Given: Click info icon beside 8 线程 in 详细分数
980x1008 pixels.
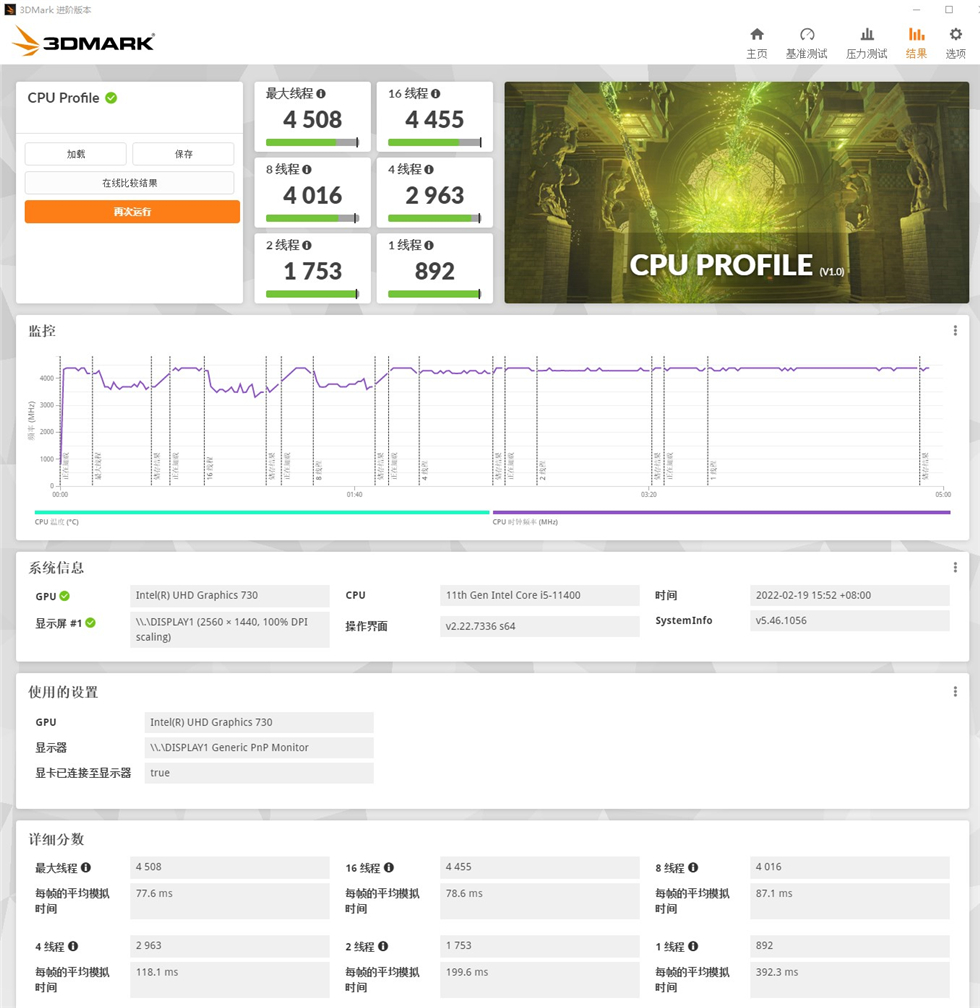Looking at the screenshot, I should coord(693,868).
